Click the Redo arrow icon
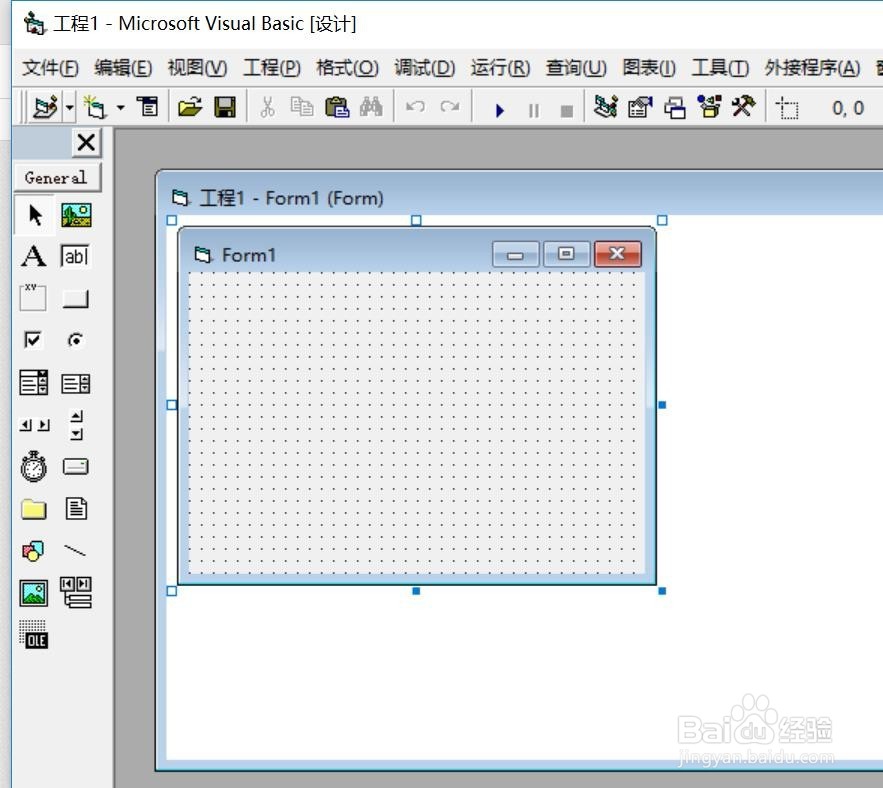Image resolution: width=883 pixels, height=788 pixels. click(449, 106)
